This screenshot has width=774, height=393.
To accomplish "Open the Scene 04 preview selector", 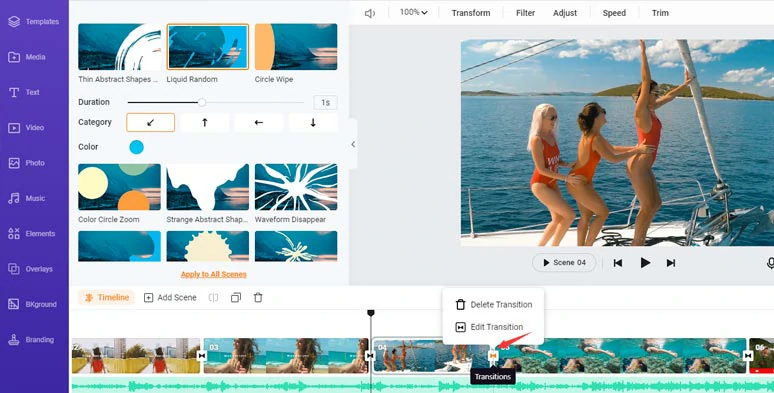I will (564, 263).
